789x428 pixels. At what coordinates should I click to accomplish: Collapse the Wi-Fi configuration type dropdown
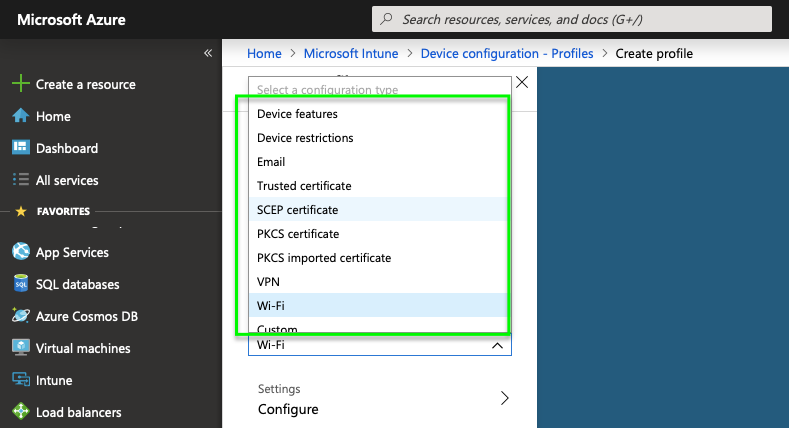[x=497, y=345]
